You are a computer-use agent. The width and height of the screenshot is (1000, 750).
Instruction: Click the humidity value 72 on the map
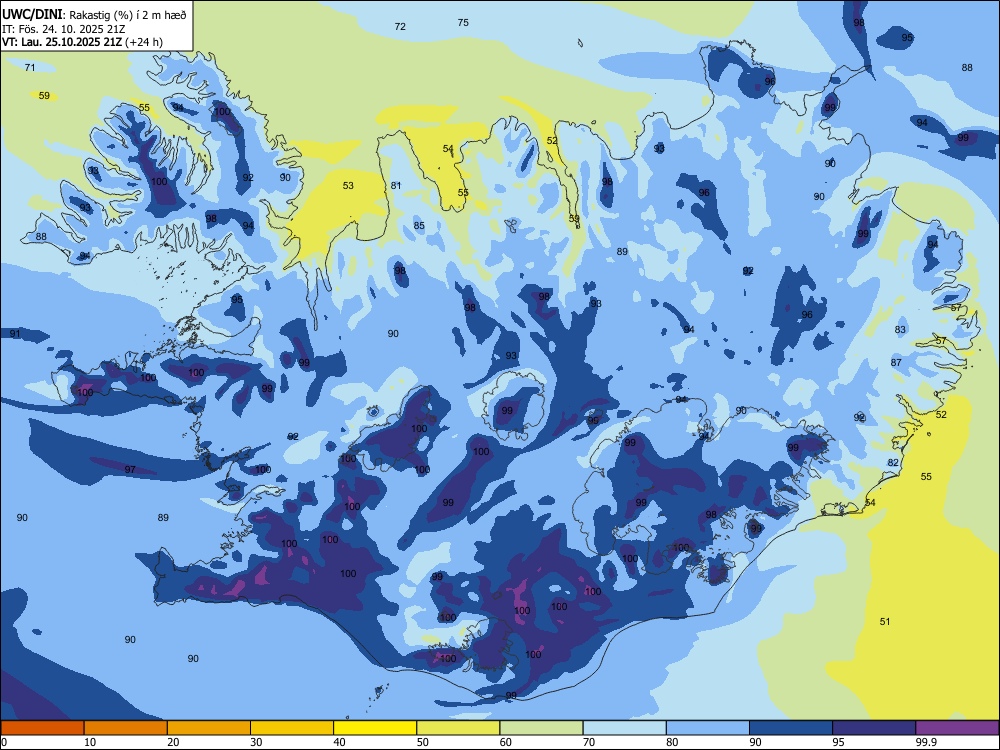point(400,26)
